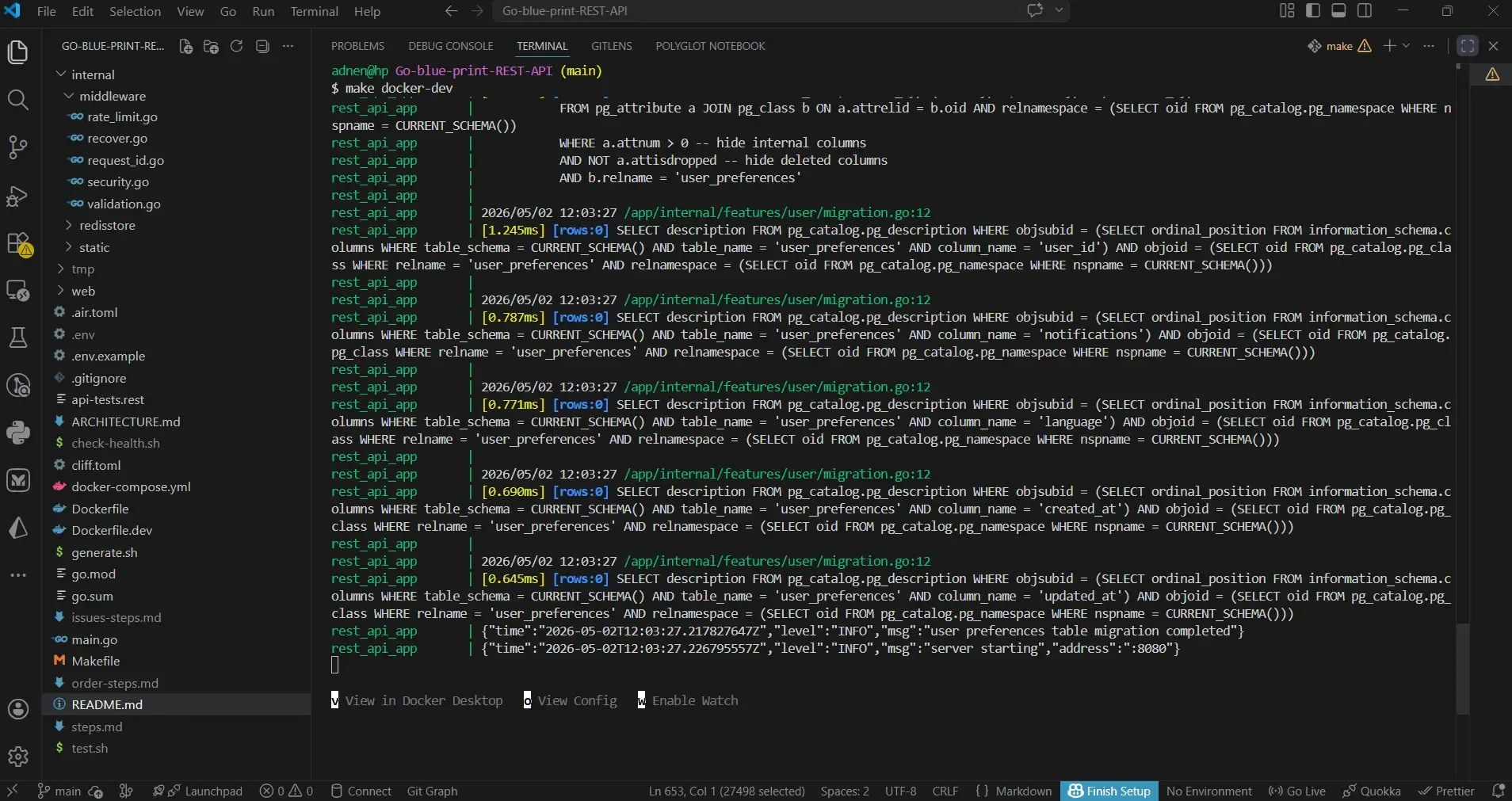The image size is (1512, 801).
Task: Open the Python sidebar view
Action: [17, 433]
